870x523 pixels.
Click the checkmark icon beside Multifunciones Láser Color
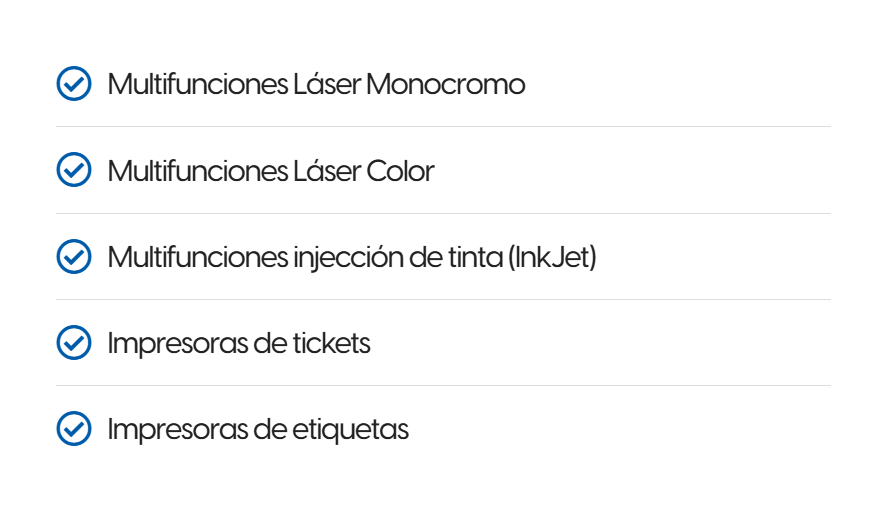tap(73, 171)
